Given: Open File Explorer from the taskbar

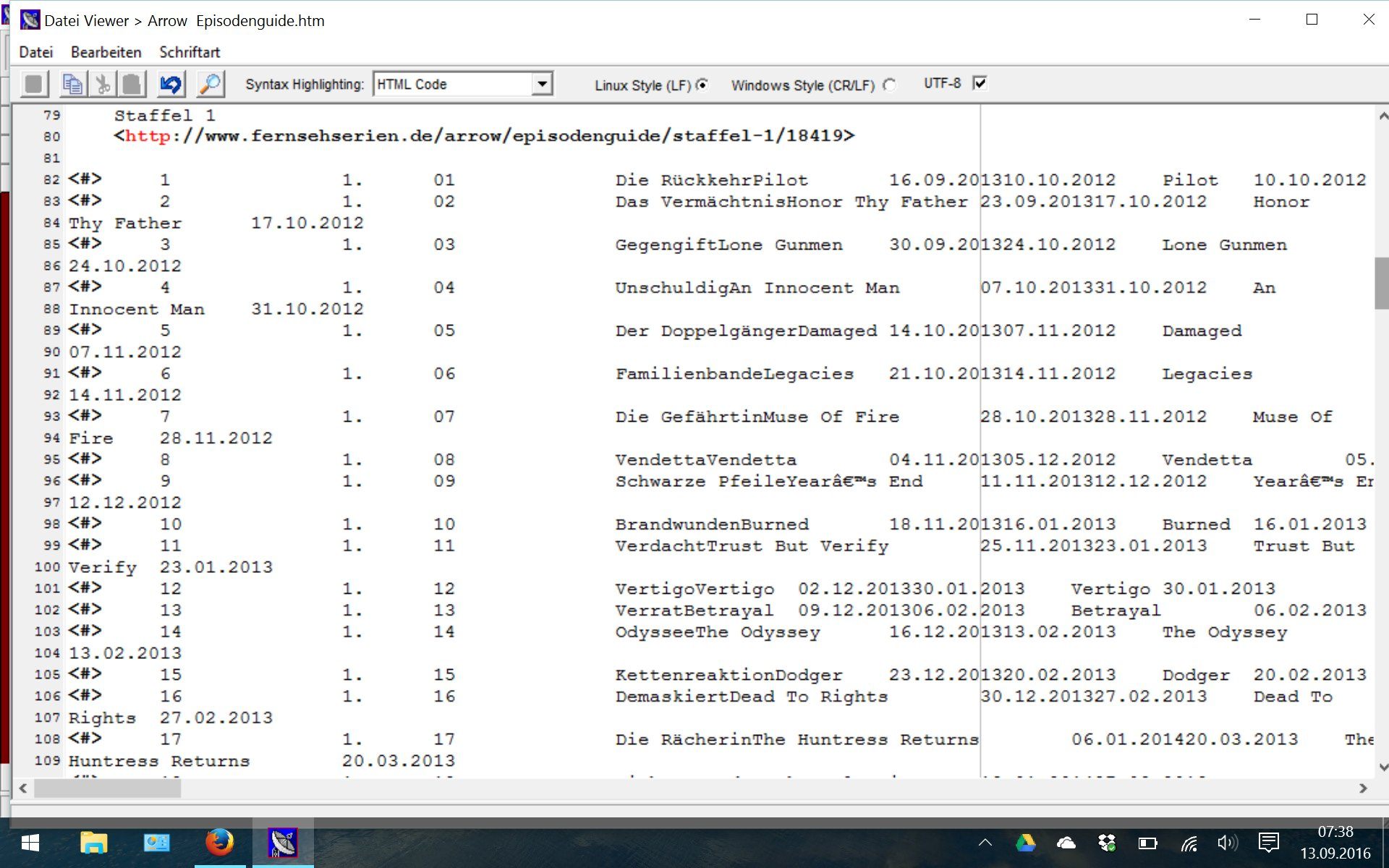Looking at the screenshot, I should (x=93, y=843).
